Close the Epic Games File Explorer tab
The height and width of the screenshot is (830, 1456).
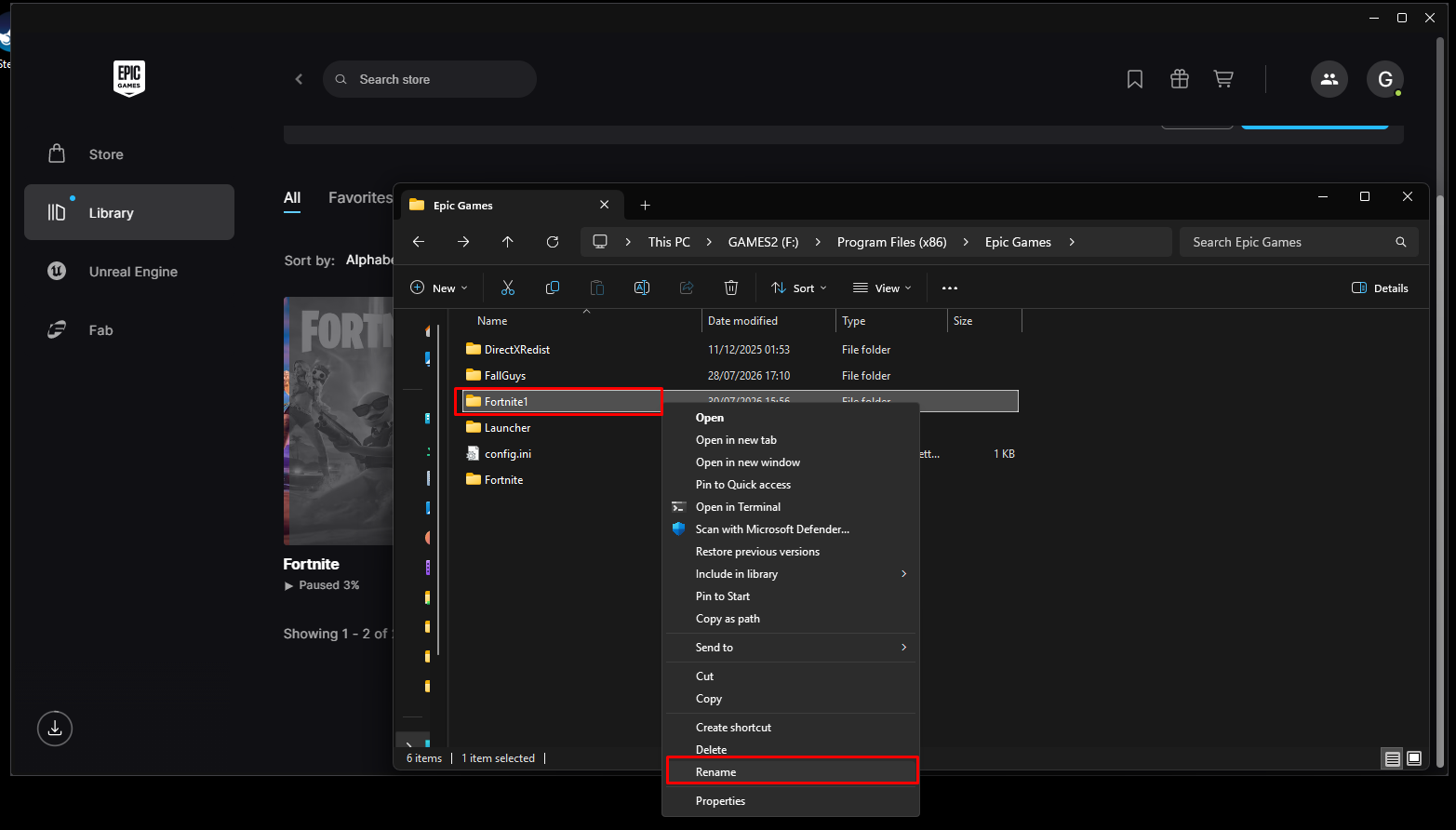pyautogui.click(x=605, y=205)
